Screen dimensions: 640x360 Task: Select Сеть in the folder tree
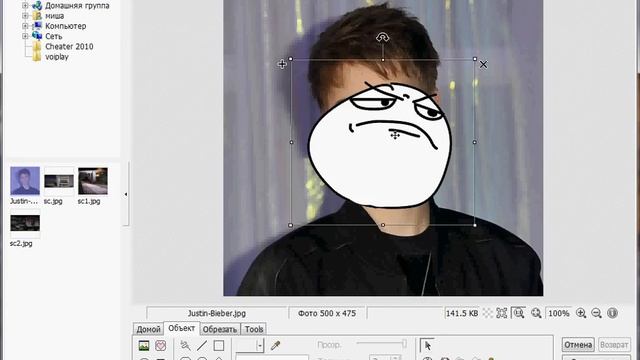53,36
